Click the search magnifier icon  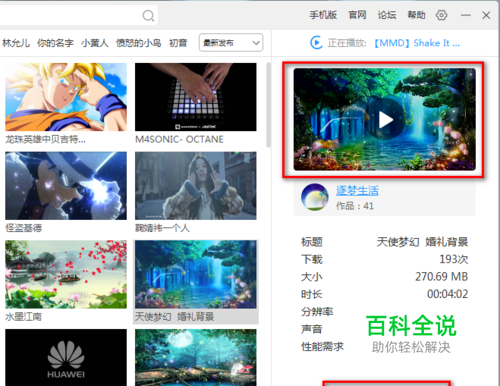tap(148, 15)
